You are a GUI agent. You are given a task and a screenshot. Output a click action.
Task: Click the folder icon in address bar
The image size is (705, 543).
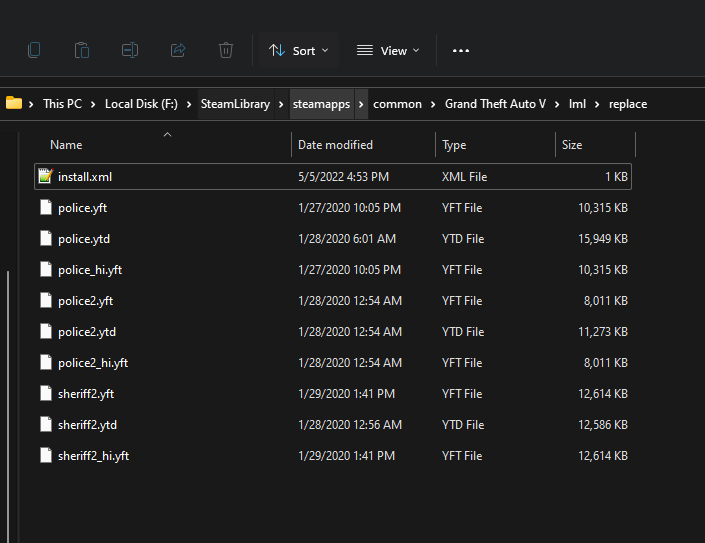pyautogui.click(x=14, y=103)
